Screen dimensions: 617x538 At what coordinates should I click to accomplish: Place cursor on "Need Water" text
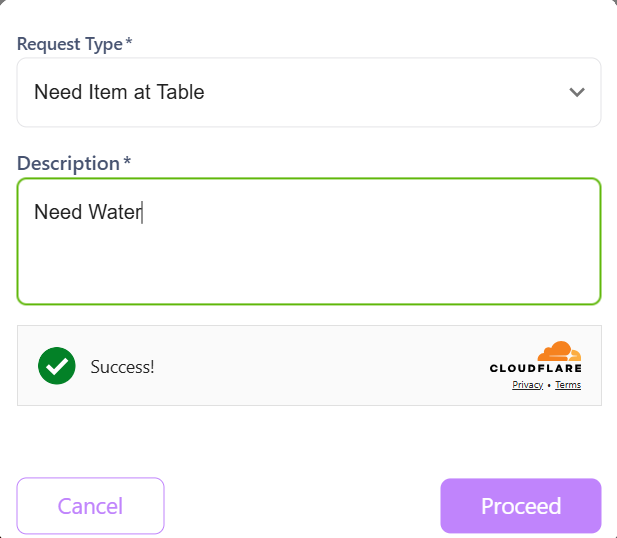click(x=87, y=212)
